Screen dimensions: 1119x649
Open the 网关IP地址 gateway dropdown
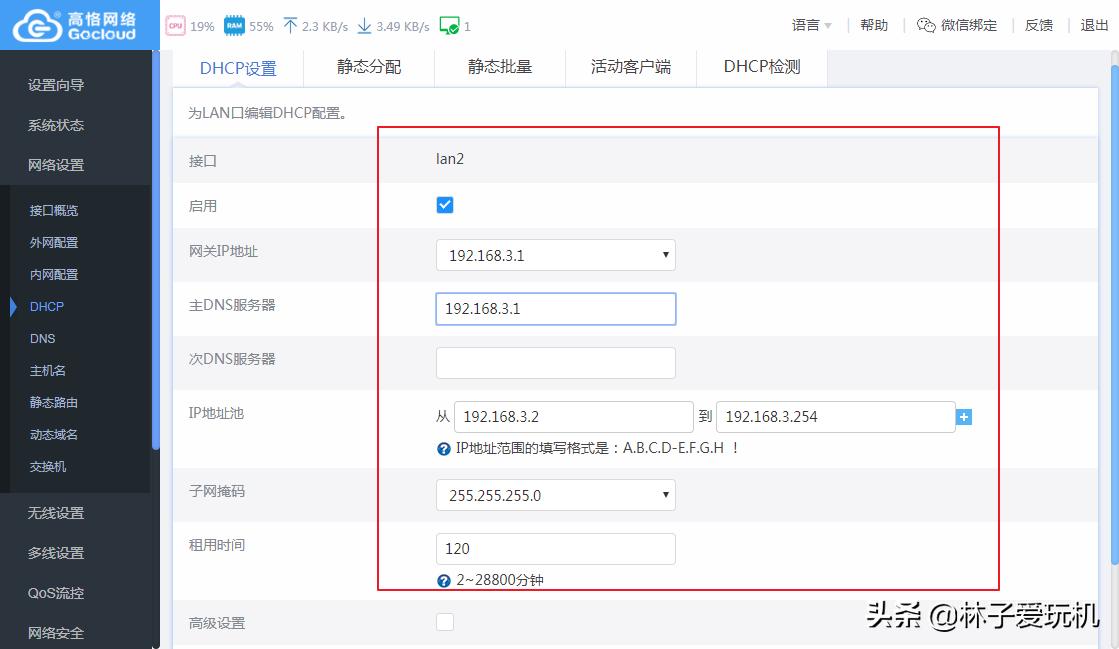tap(665, 255)
